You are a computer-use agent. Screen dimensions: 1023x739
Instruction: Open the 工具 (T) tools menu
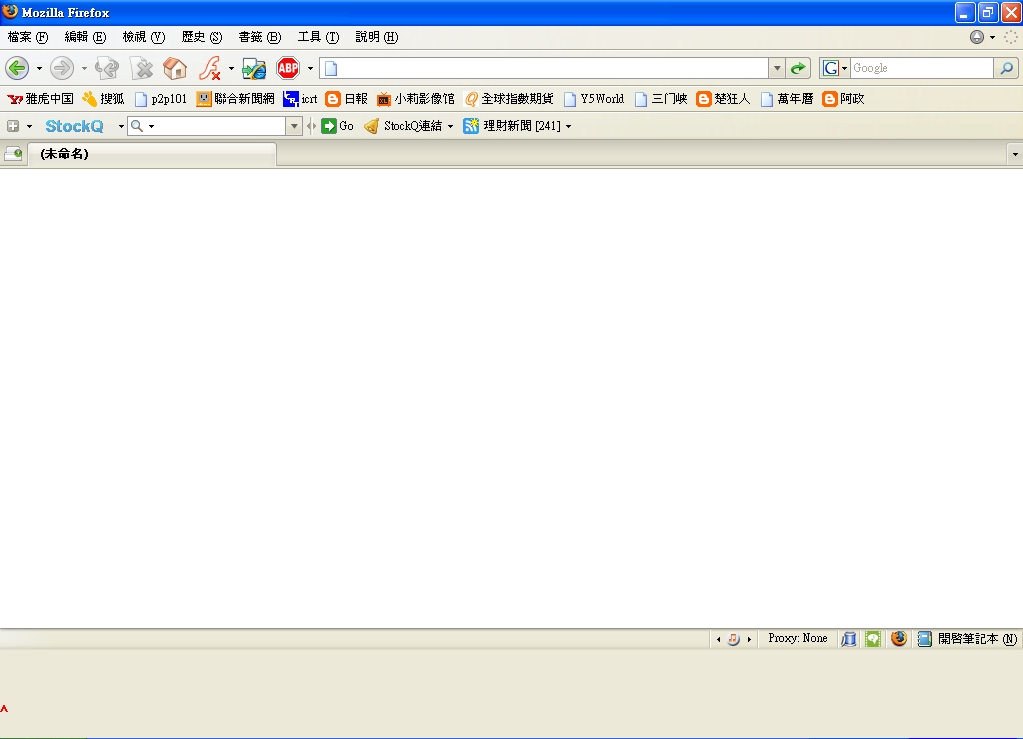318,37
